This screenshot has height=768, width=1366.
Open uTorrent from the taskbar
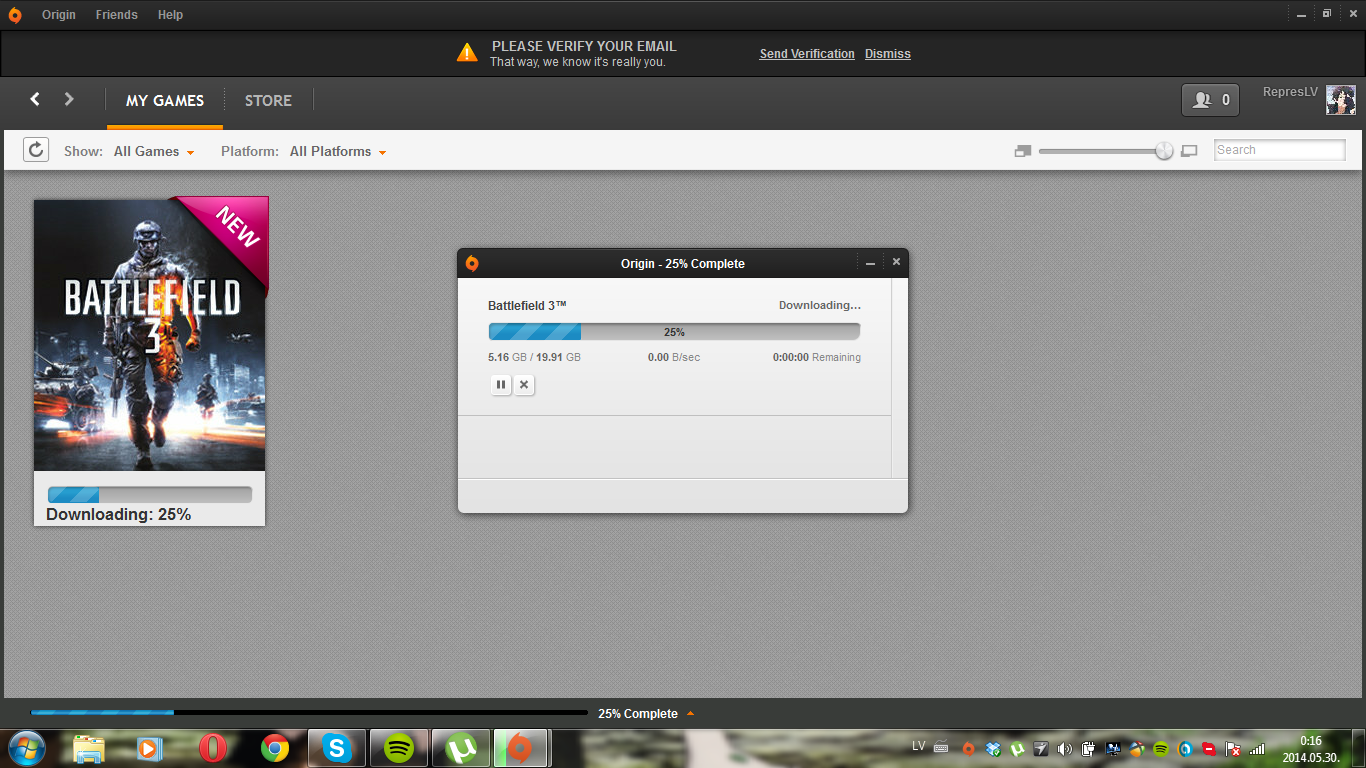coord(461,748)
